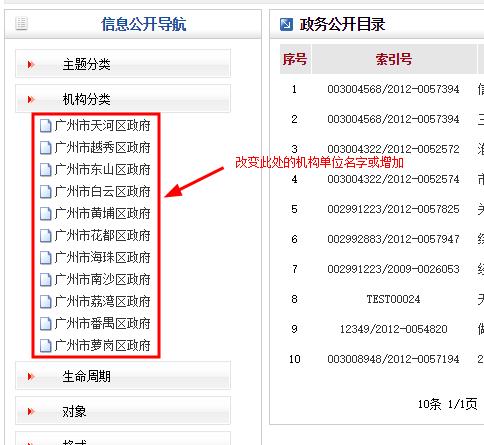Image resolution: width=484 pixels, height=445 pixels.
Task: Expand the 主题分类 section arrow
Action: click(31, 64)
